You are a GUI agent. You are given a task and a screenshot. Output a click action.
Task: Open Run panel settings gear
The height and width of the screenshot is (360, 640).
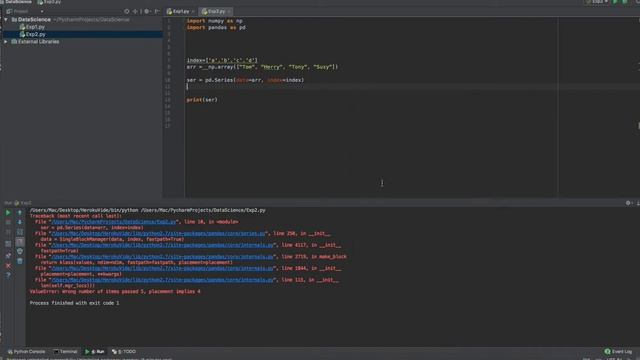point(628,203)
